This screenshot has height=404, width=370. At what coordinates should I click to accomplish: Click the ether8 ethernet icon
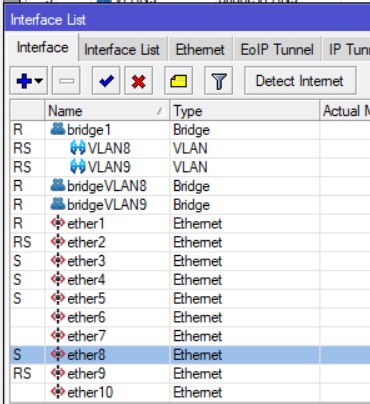[x=58, y=354]
